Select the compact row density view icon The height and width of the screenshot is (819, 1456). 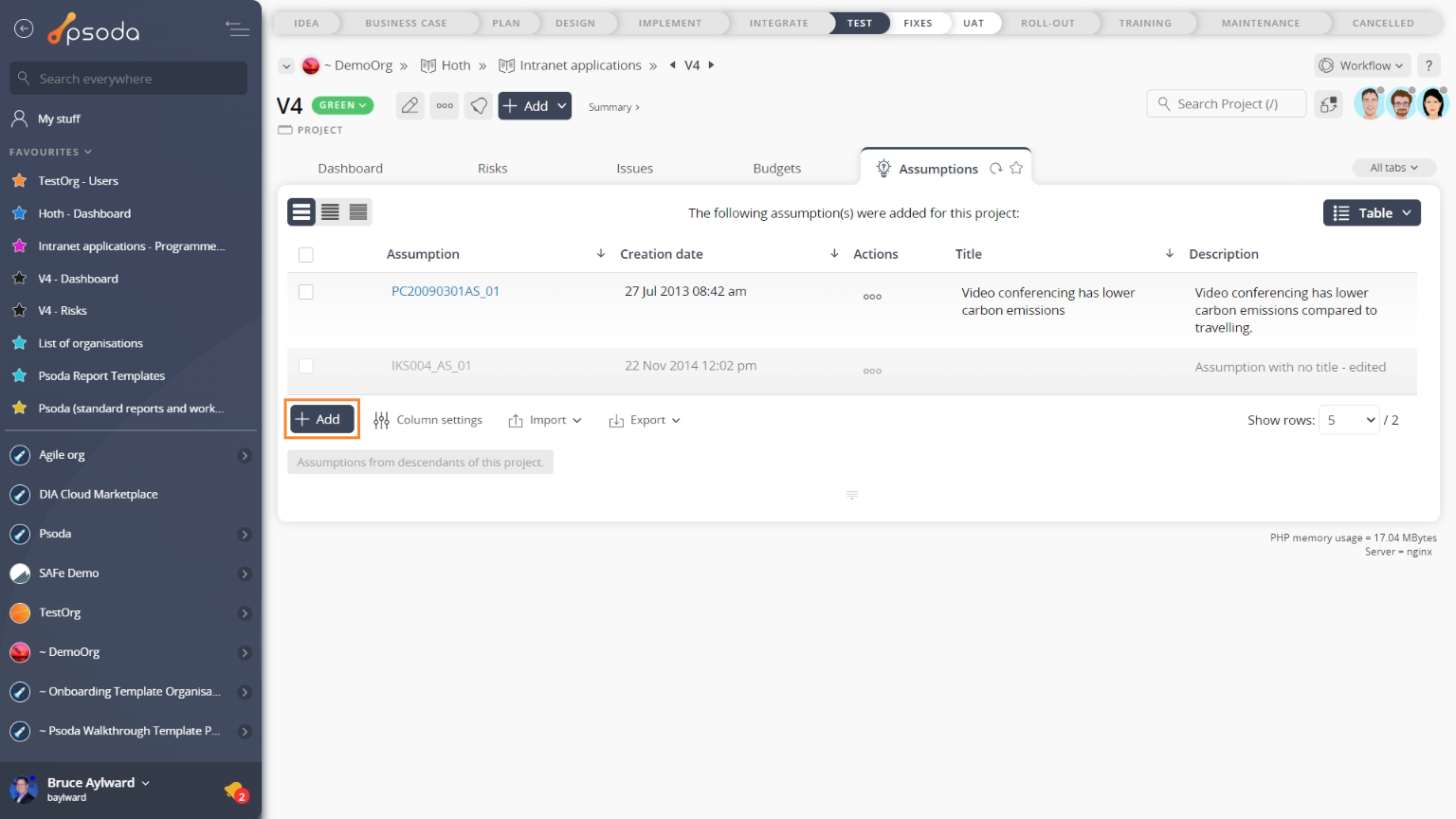coord(358,212)
